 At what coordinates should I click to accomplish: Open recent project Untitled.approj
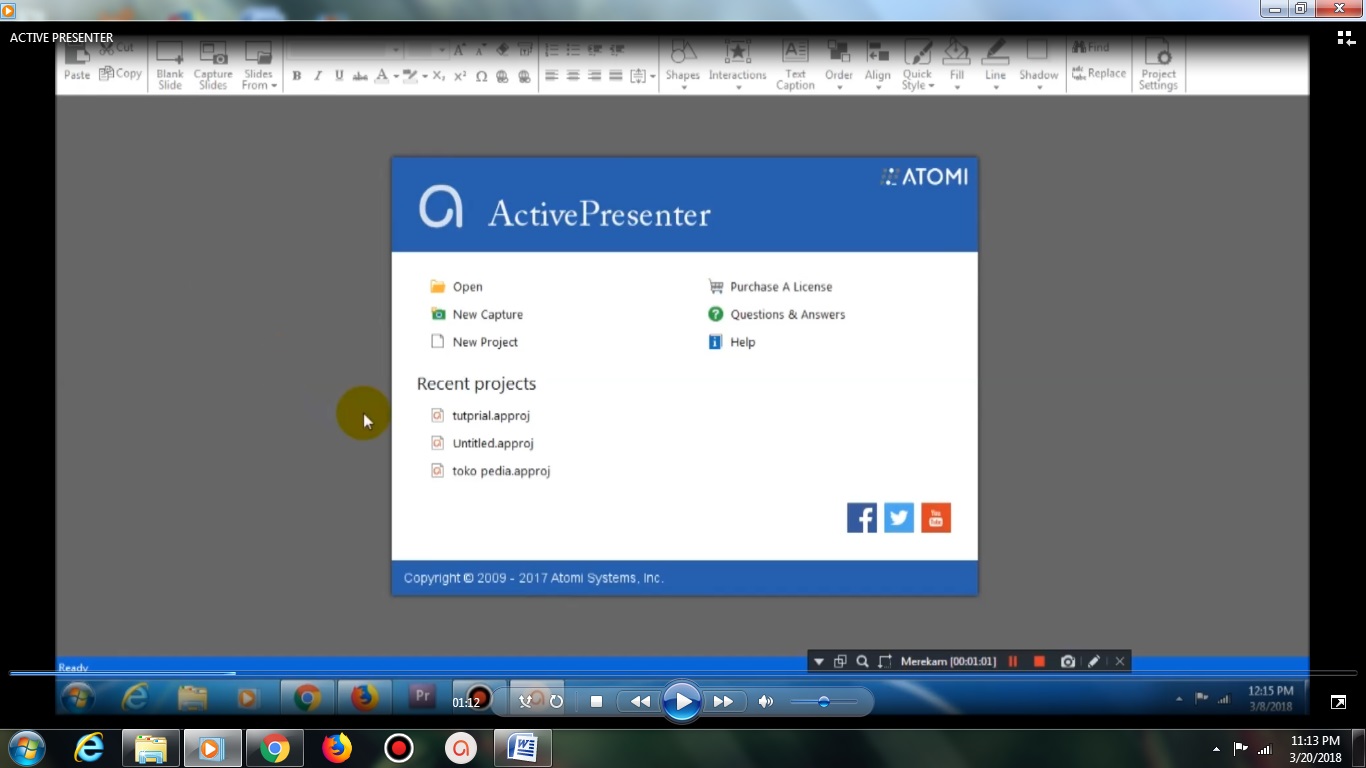pos(483,443)
